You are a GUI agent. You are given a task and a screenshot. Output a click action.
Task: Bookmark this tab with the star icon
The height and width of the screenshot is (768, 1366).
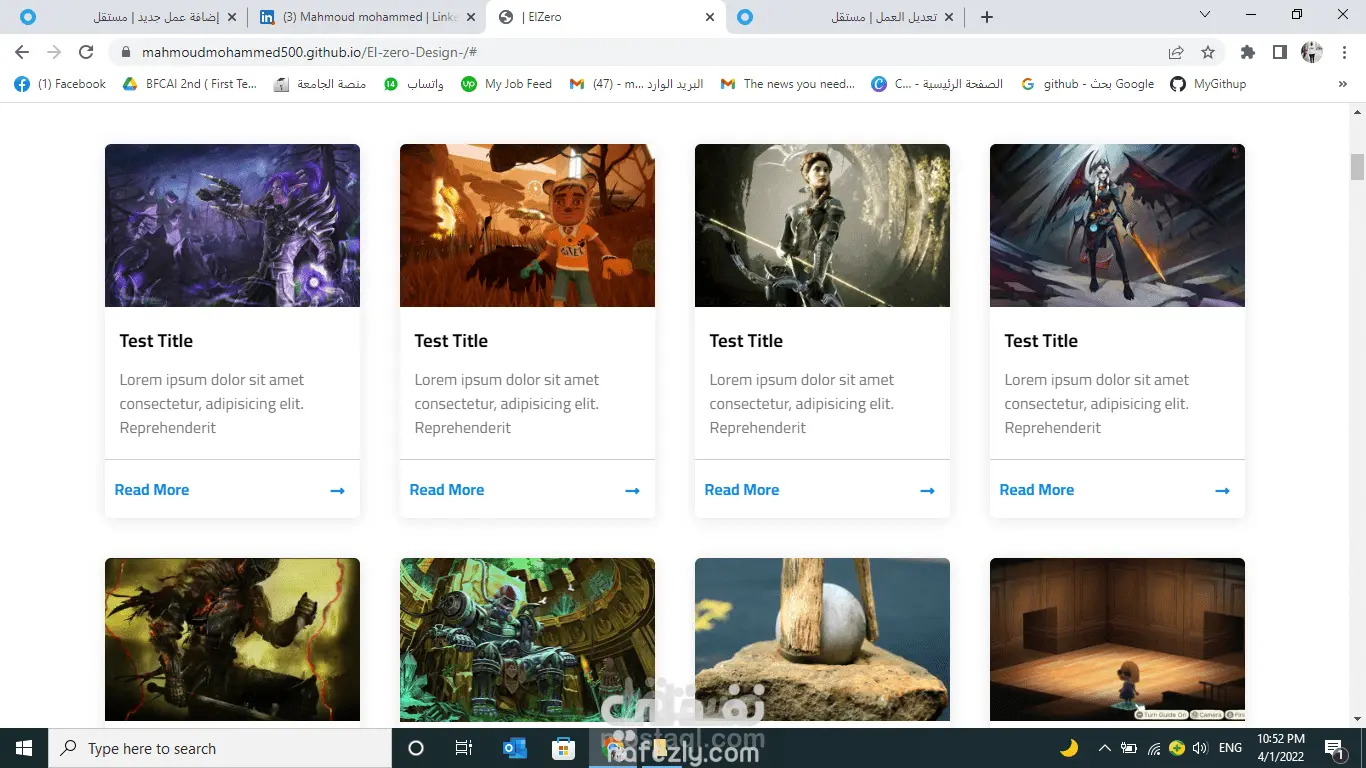(x=1208, y=52)
